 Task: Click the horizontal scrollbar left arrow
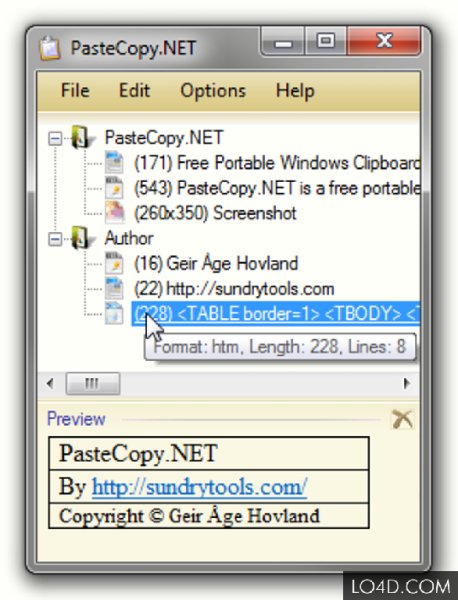[x=50, y=383]
